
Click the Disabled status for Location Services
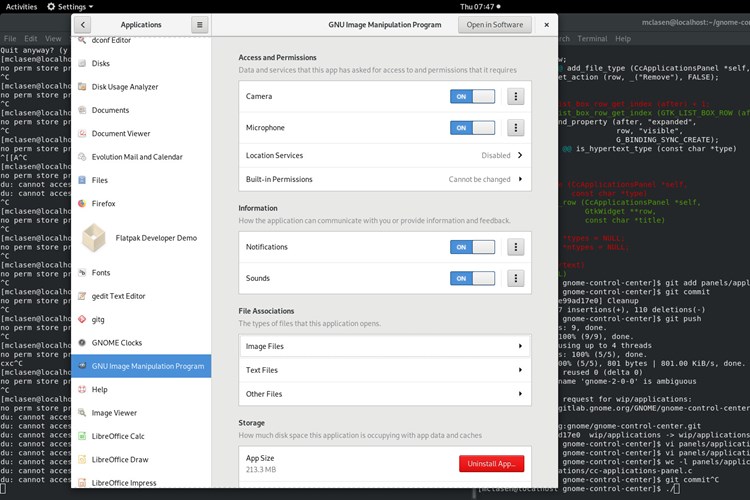[x=496, y=156]
